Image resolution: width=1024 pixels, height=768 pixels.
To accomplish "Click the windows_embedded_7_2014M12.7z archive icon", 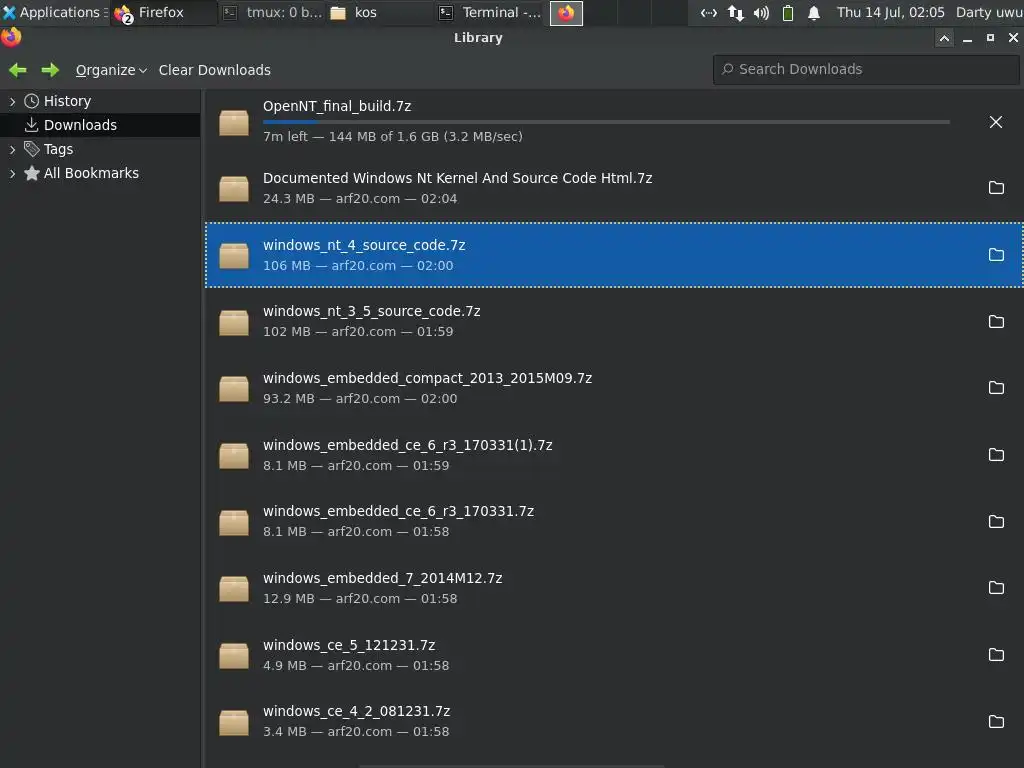I will pos(234,588).
